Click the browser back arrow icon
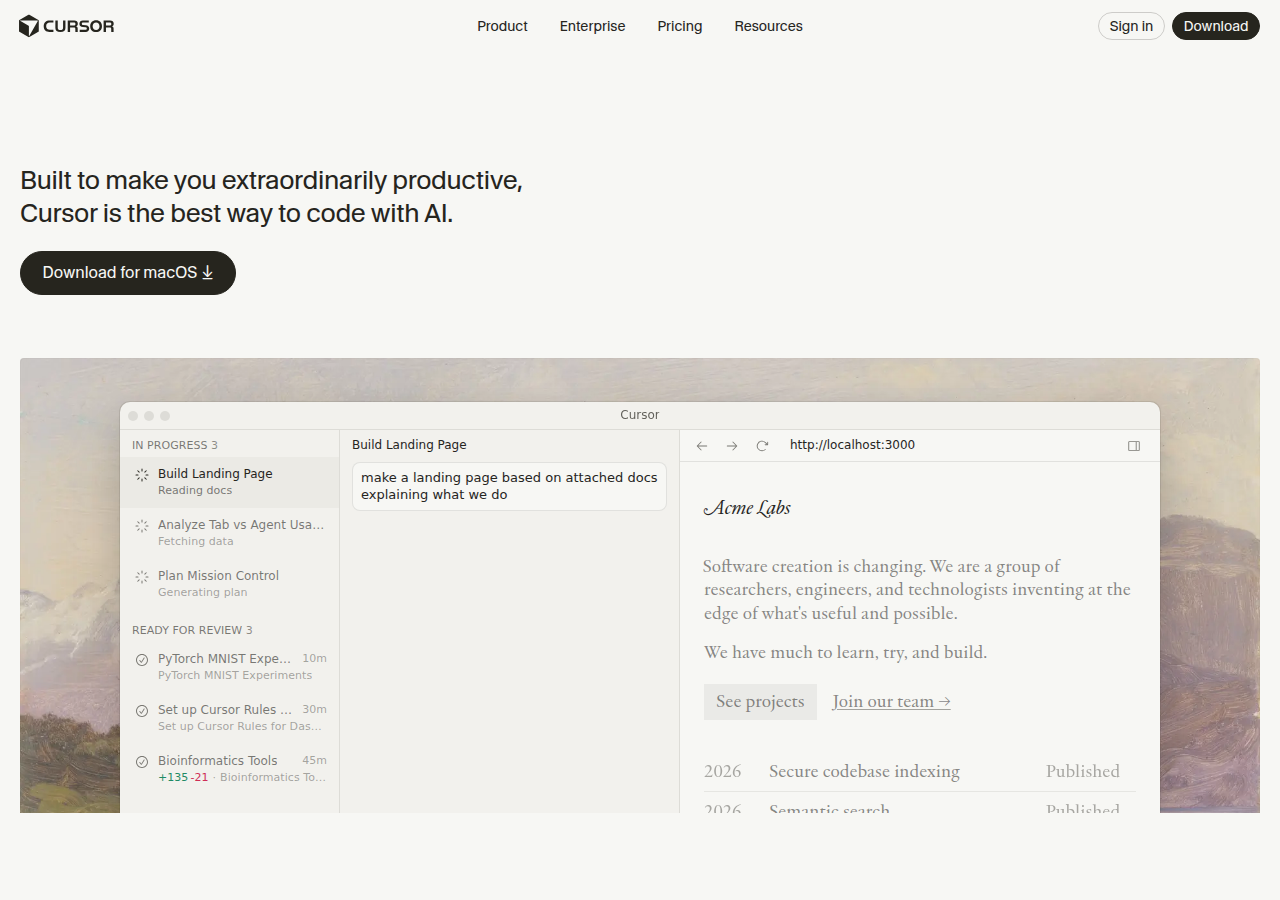1280x900 pixels. coord(702,445)
